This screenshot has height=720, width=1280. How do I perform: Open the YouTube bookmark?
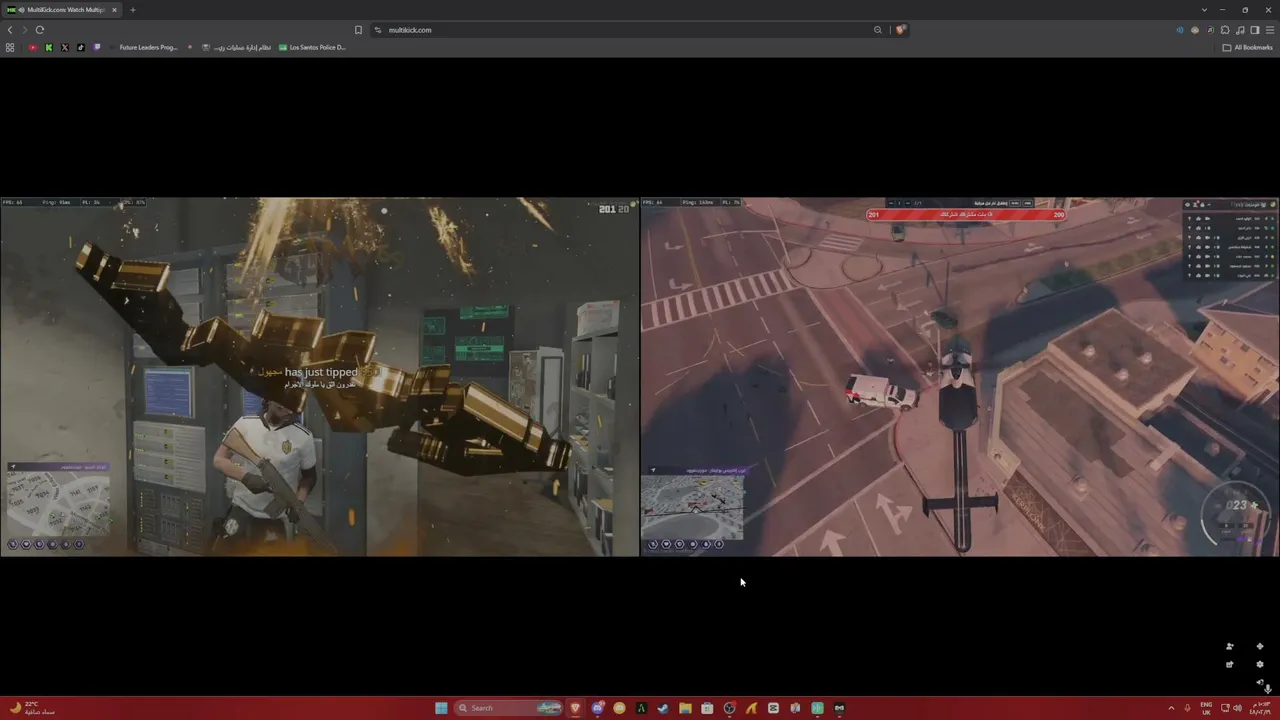[33, 47]
